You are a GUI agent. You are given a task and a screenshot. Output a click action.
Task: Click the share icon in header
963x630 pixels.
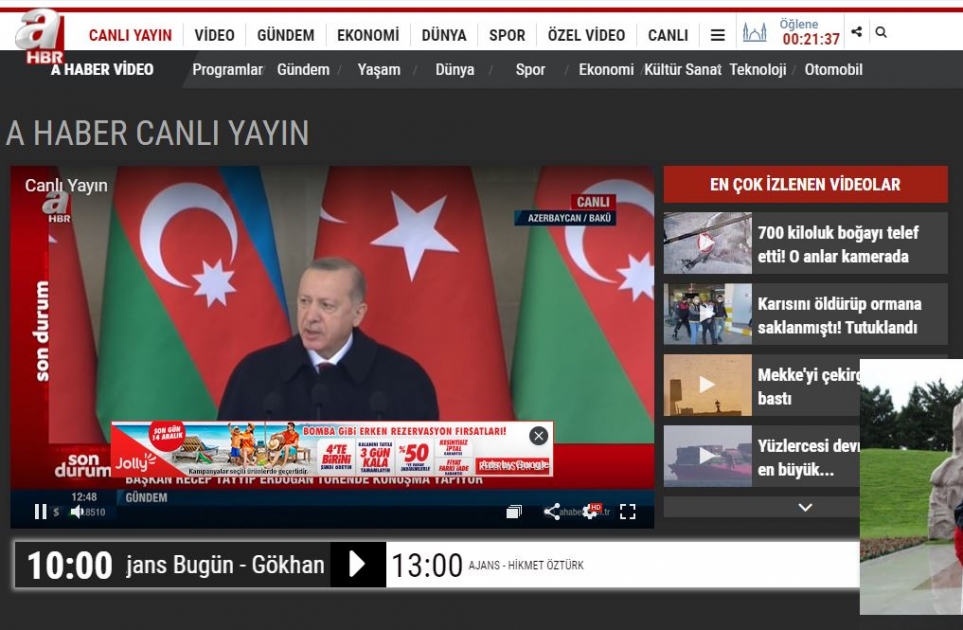pos(857,32)
